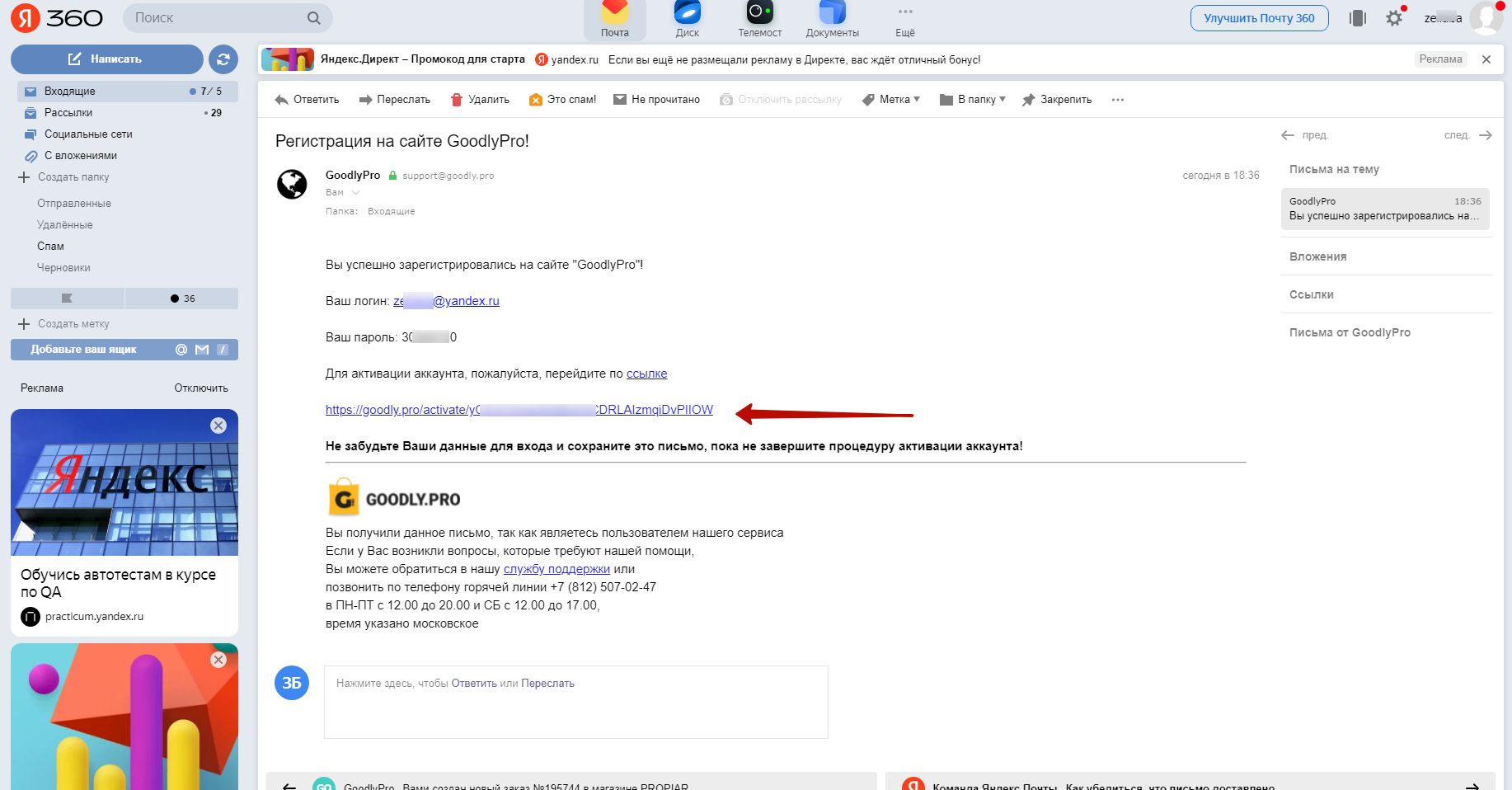Click Переслать link in the reply box
This screenshot has height=790, width=1512.
click(x=547, y=684)
